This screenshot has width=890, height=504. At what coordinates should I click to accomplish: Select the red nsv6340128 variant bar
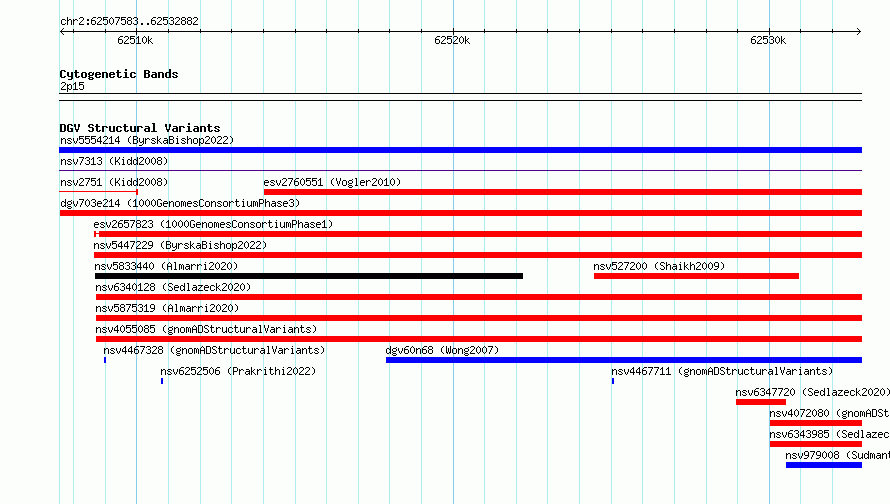[x=479, y=297]
